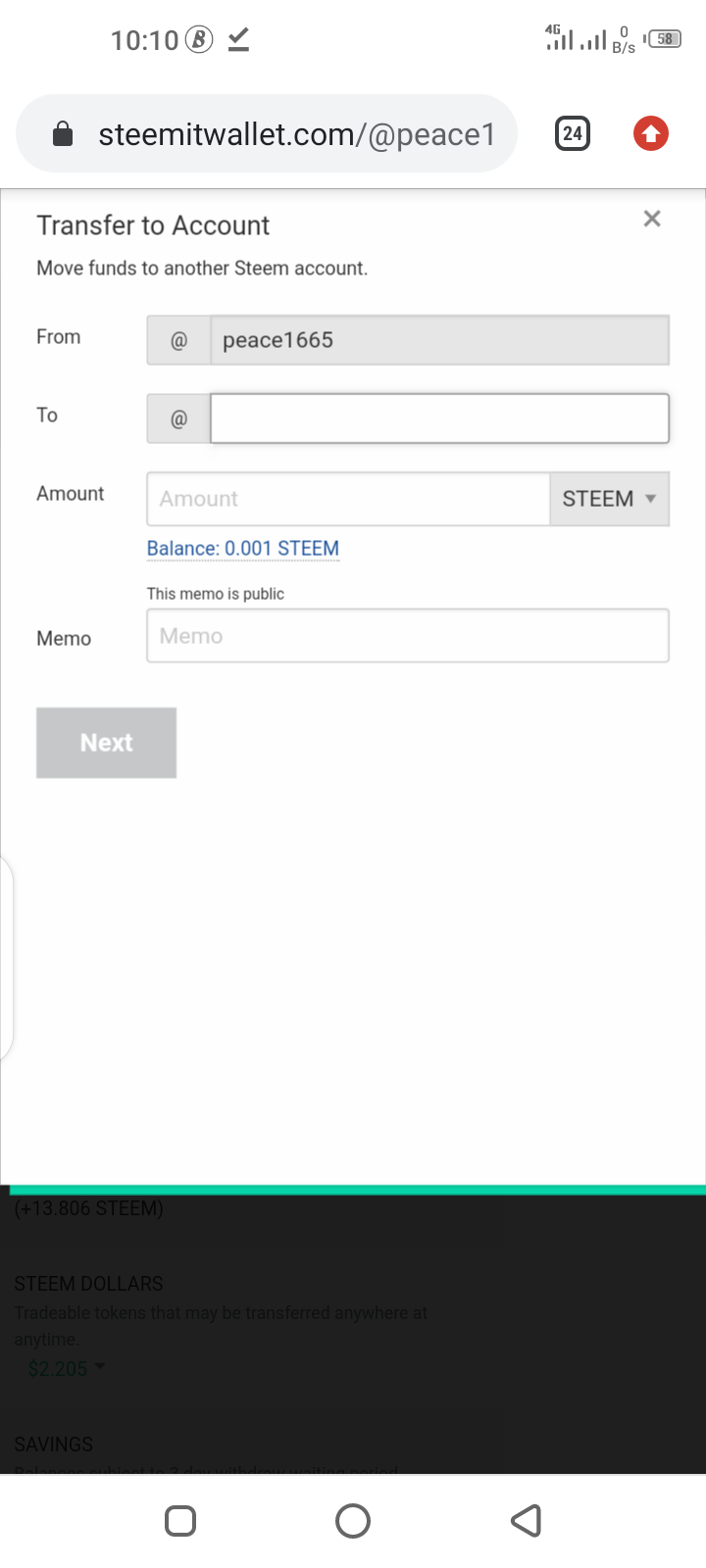The image size is (706, 1568).
Task: Focus the Memo input field
Action: point(408,636)
